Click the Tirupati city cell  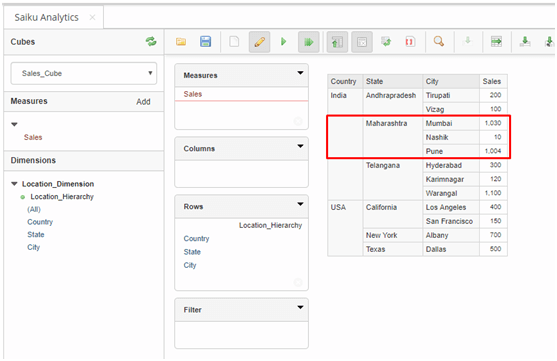pyautogui.click(x=451, y=95)
